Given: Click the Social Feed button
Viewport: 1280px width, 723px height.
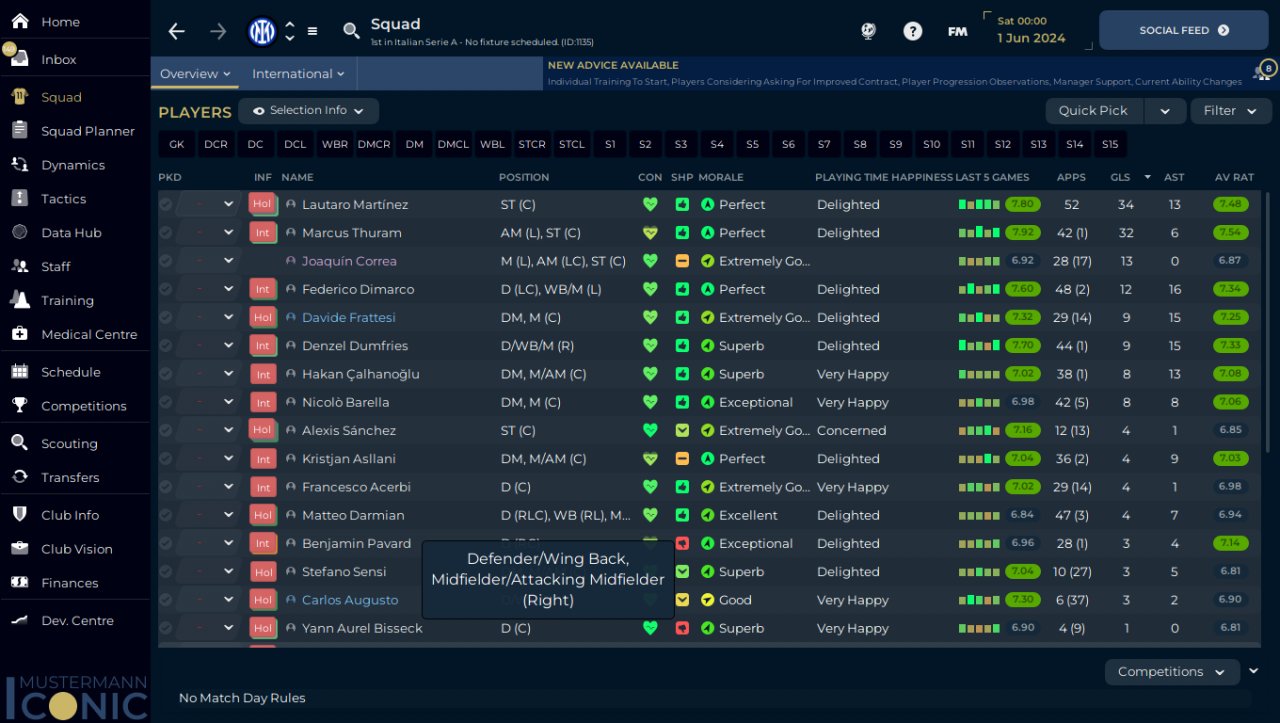Looking at the screenshot, I should click(1183, 31).
